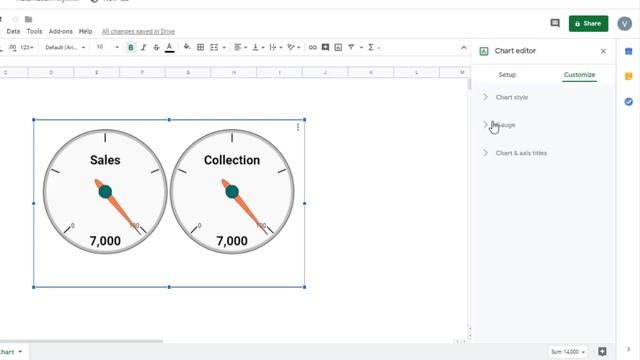This screenshot has width=640, height=360.
Task: Hide the menus with collapse arrow
Action: [x=464, y=48]
